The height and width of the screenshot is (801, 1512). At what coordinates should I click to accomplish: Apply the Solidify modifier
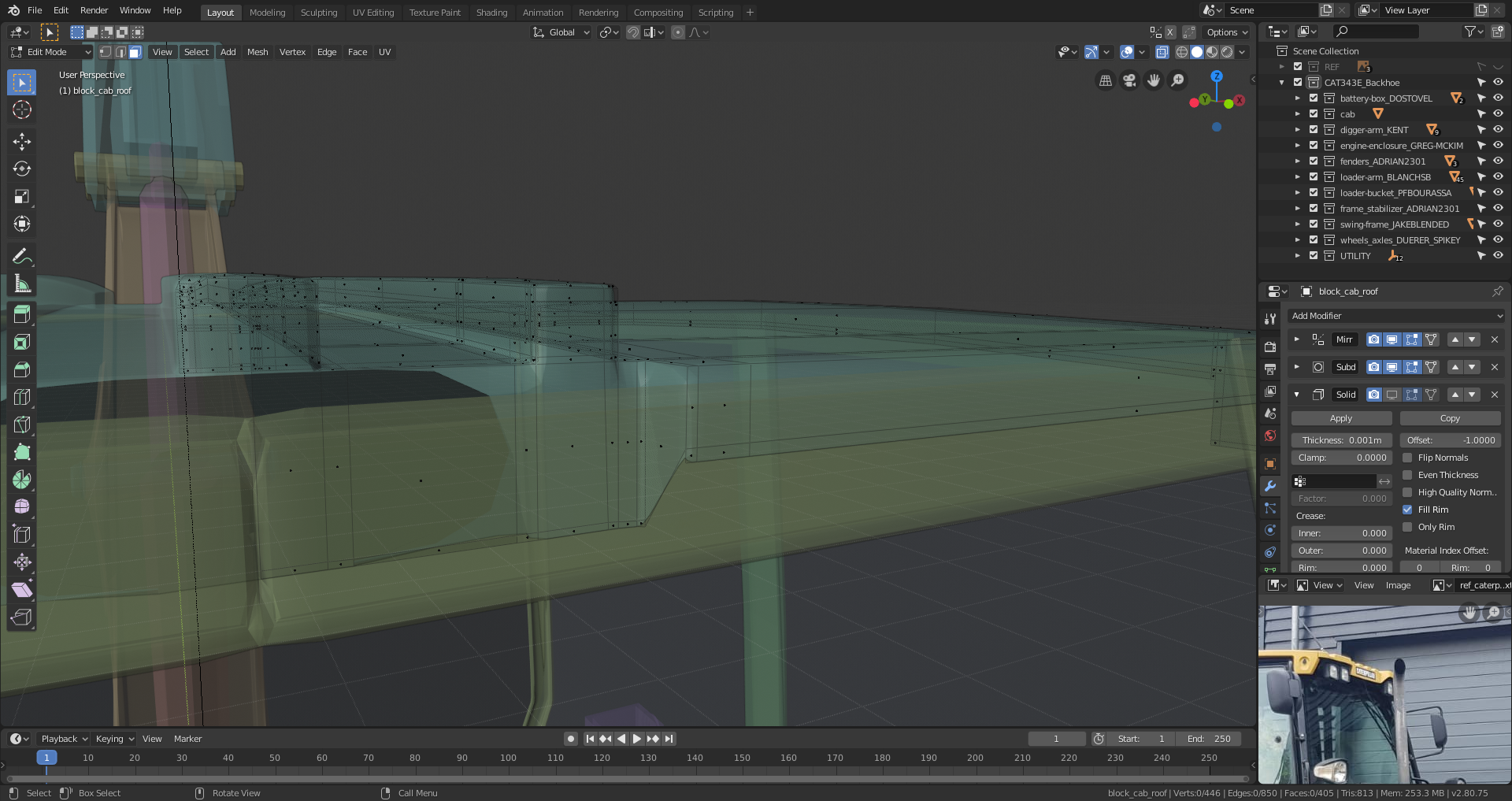tap(1340, 418)
